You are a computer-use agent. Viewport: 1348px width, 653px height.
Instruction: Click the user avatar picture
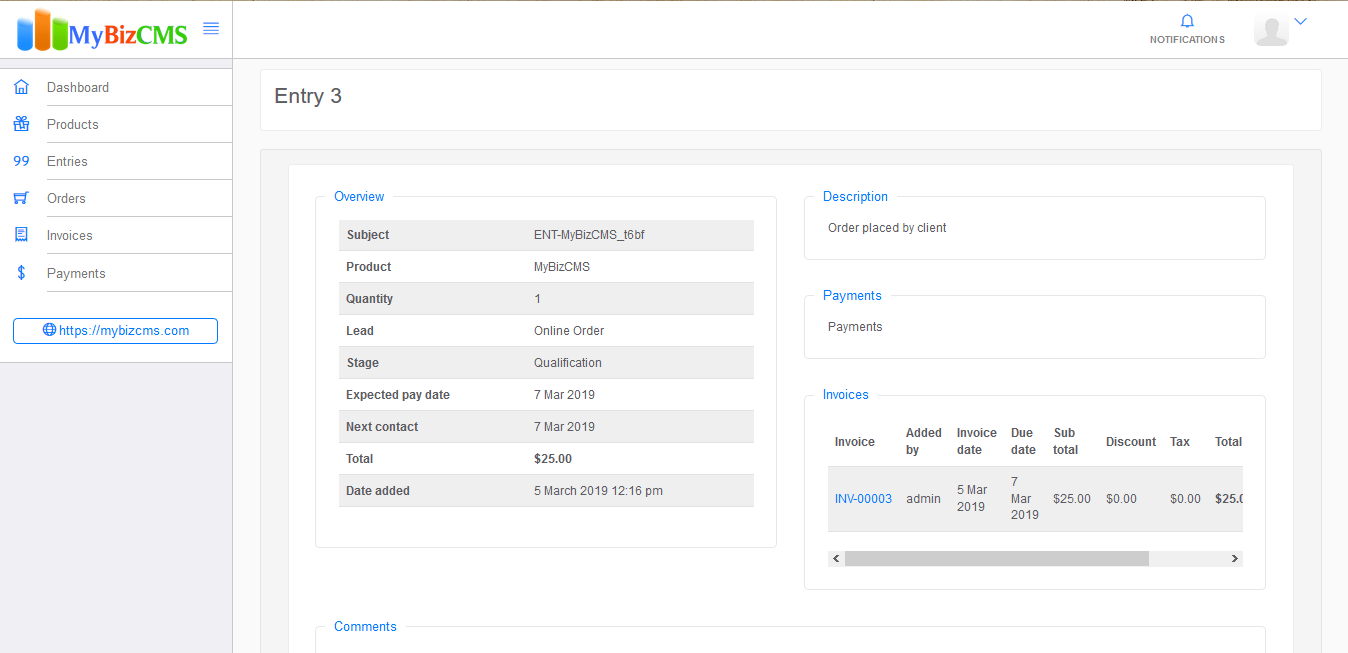1271,30
